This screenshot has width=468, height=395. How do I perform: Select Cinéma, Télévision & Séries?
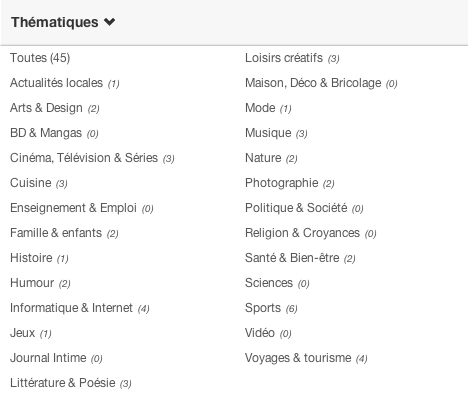[x=84, y=158]
